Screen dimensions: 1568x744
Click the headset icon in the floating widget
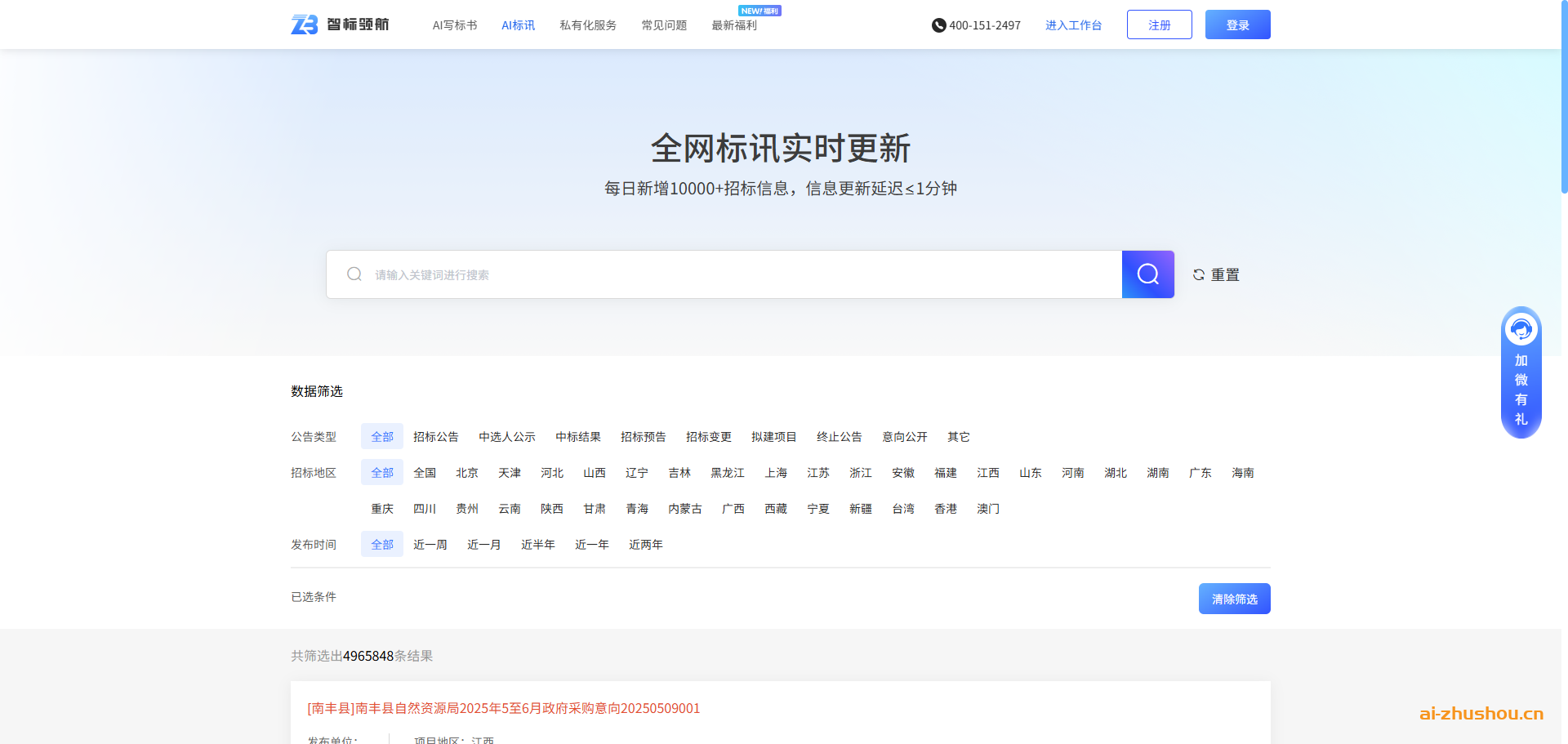click(x=1521, y=329)
